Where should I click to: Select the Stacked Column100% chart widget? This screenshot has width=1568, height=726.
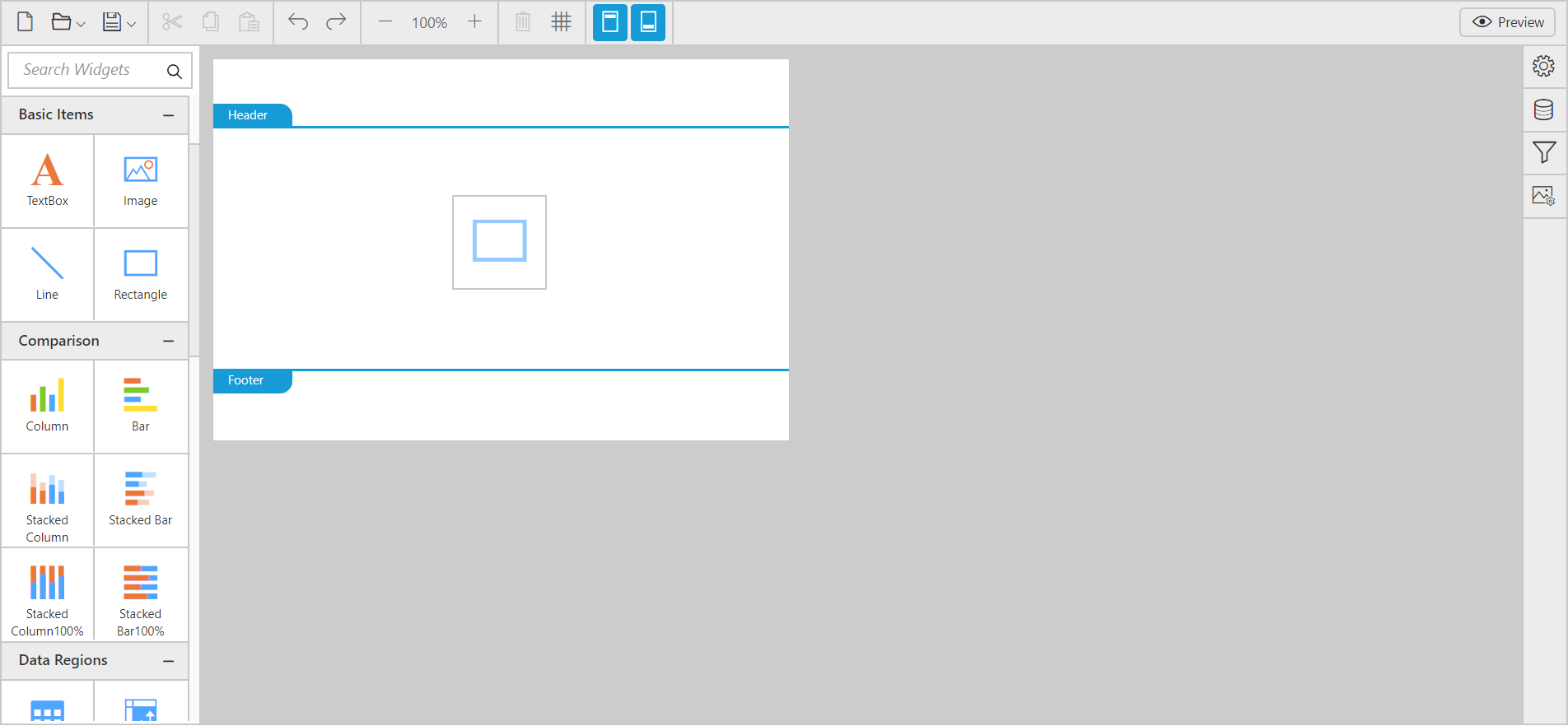pyautogui.click(x=48, y=594)
